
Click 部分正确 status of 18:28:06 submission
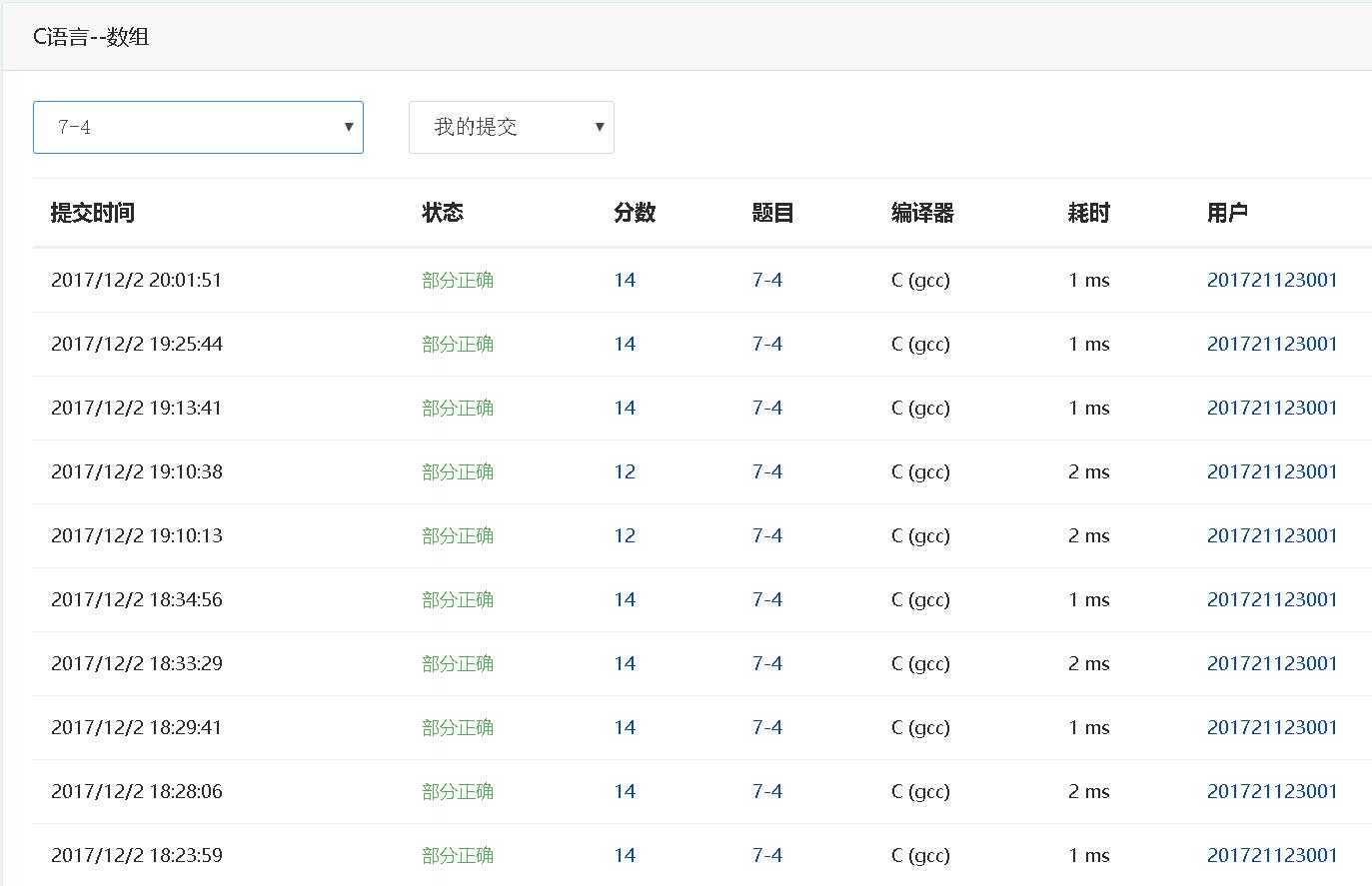pyautogui.click(x=458, y=791)
